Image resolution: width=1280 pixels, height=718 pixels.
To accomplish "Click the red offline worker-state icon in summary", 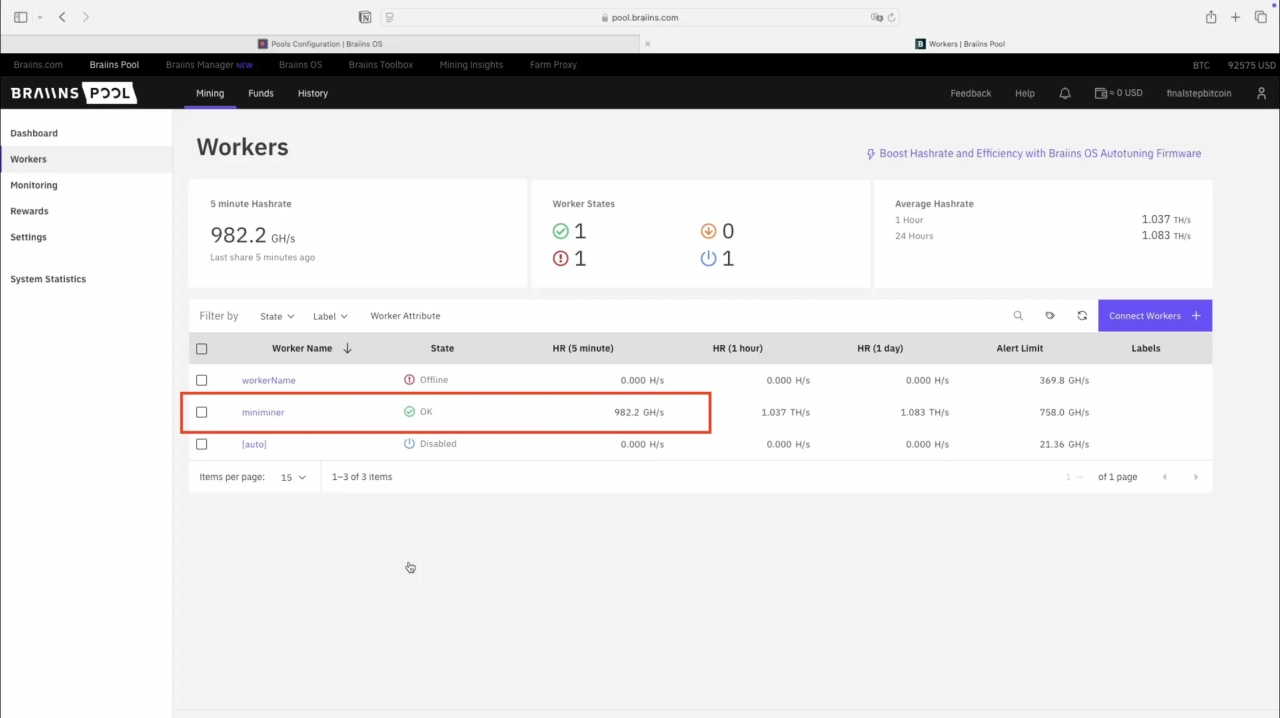I will (x=560, y=258).
